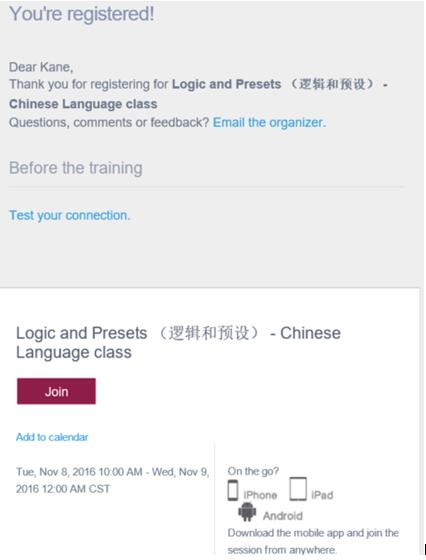Click the Tue, Nov 8, 2016 session date

click(x=79, y=472)
